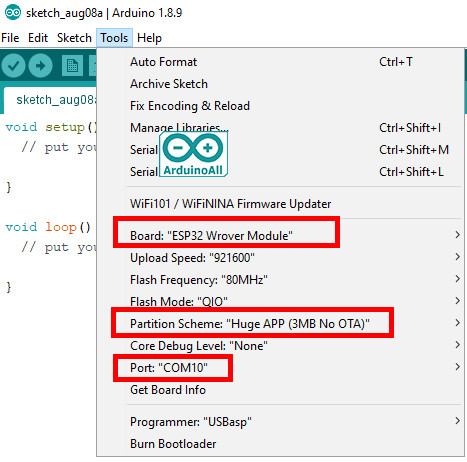Select Fix Encoding & Reload
The width and height of the screenshot is (467, 462).
tap(280, 106)
